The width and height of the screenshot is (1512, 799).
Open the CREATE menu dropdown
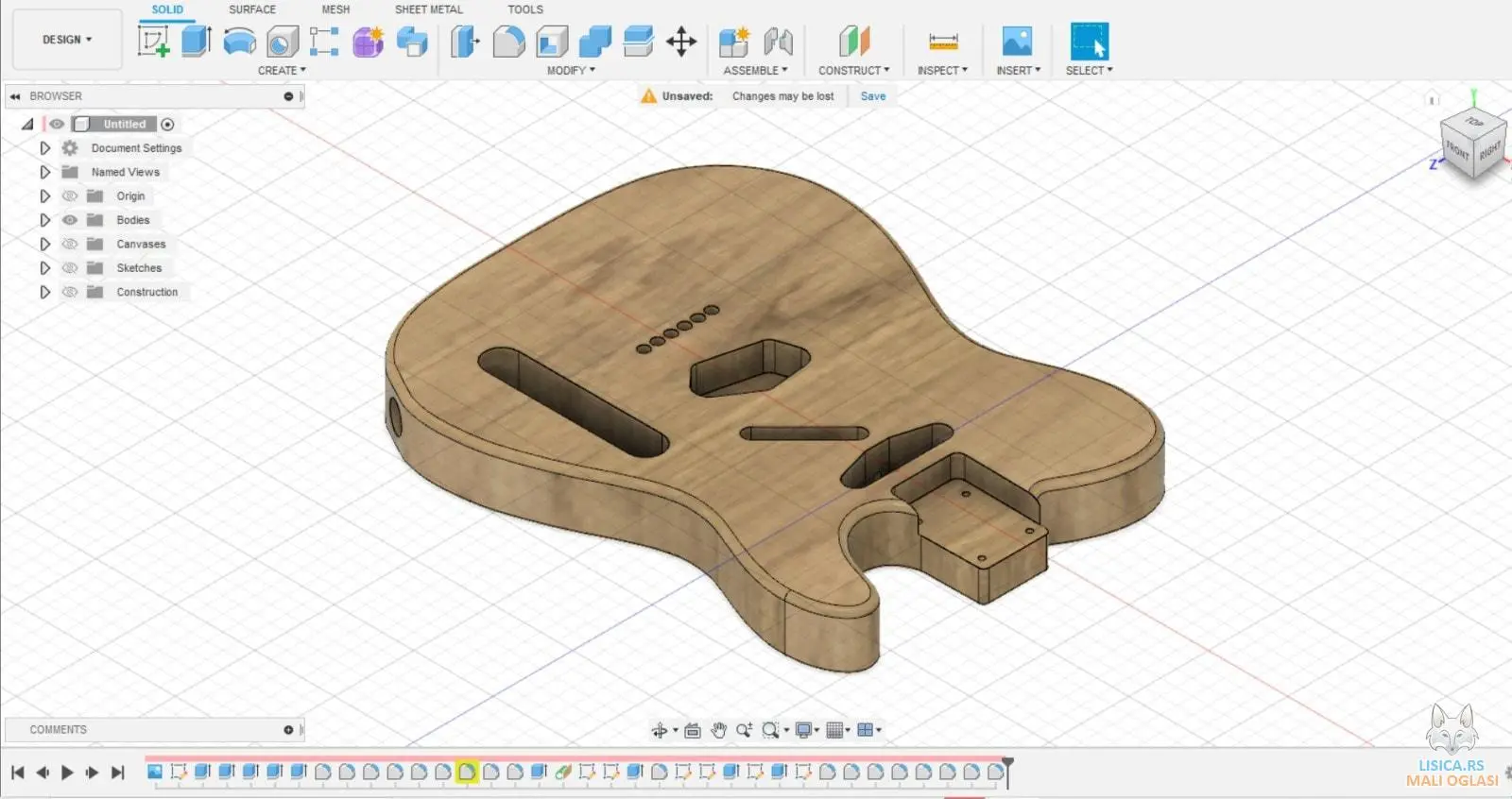282,70
